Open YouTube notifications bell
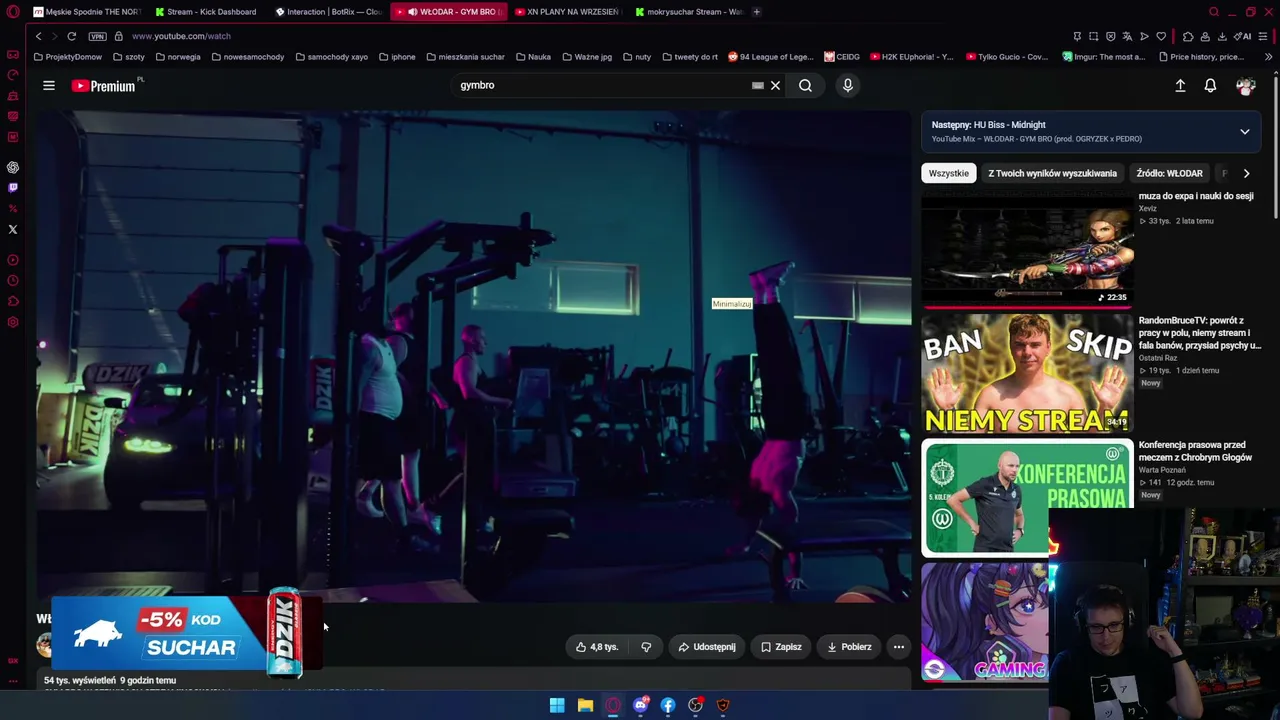Viewport: 1280px width, 720px height. tap(1210, 86)
